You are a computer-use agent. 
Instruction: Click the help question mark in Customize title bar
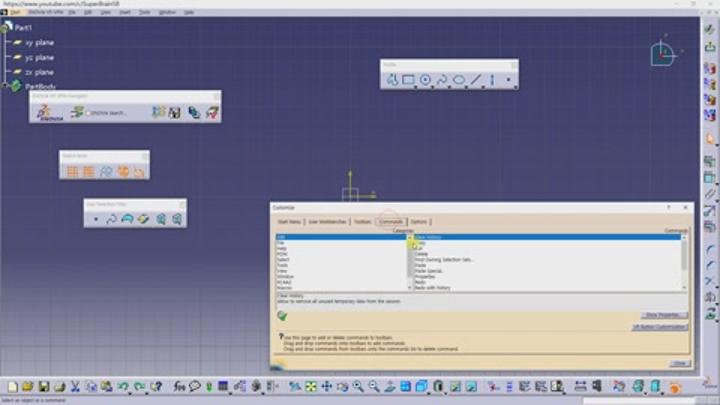669,208
